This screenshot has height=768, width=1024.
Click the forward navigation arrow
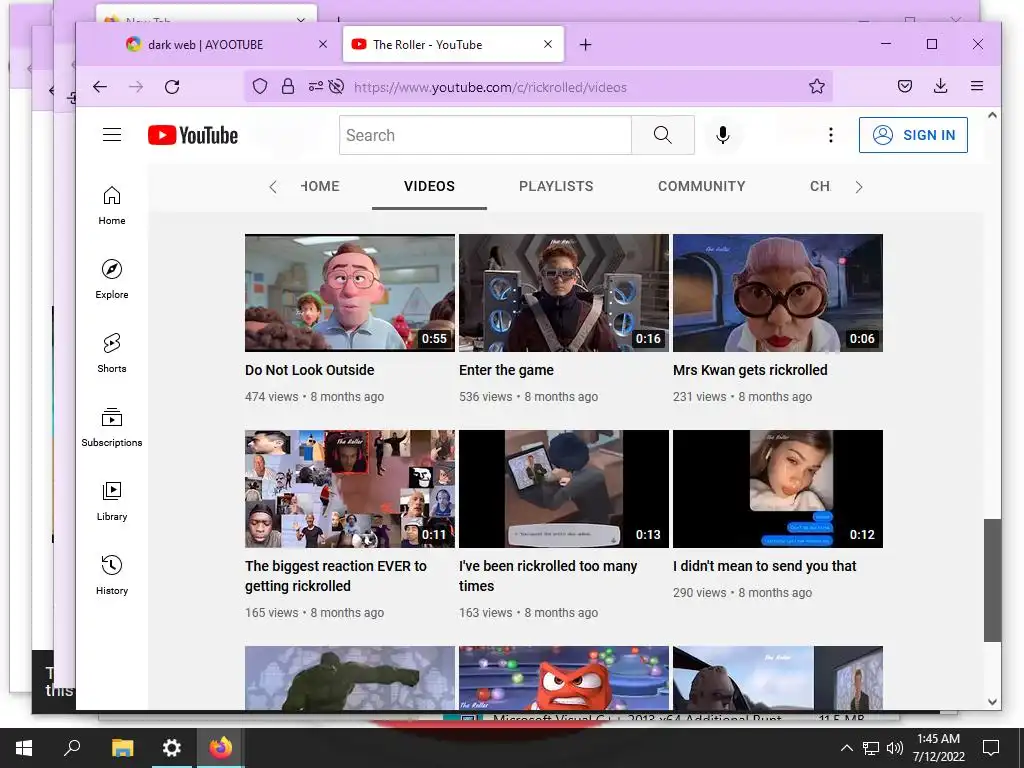click(136, 87)
